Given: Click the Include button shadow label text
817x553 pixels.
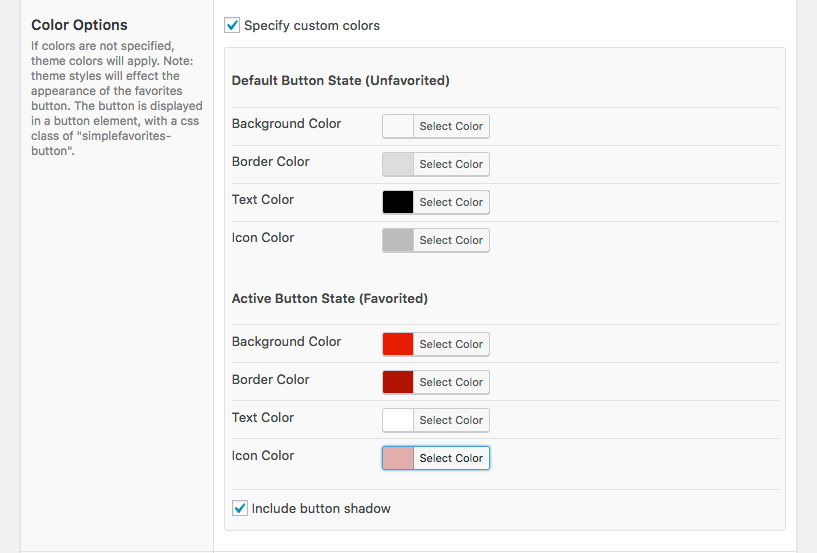Looking at the screenshot, I should (321, 509).
